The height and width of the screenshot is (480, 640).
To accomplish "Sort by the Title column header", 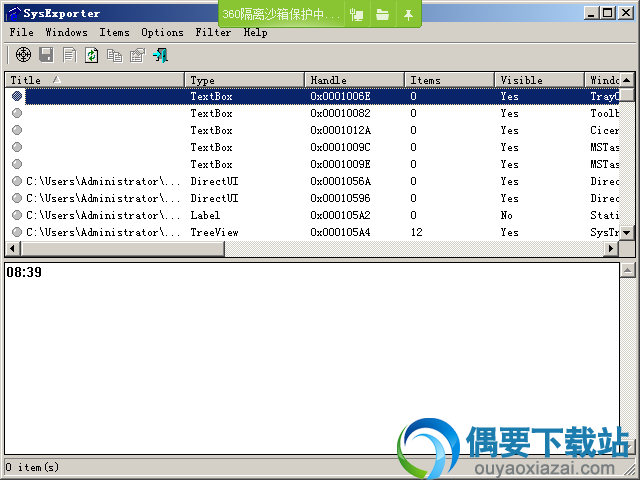I will (x=95, y=80).
